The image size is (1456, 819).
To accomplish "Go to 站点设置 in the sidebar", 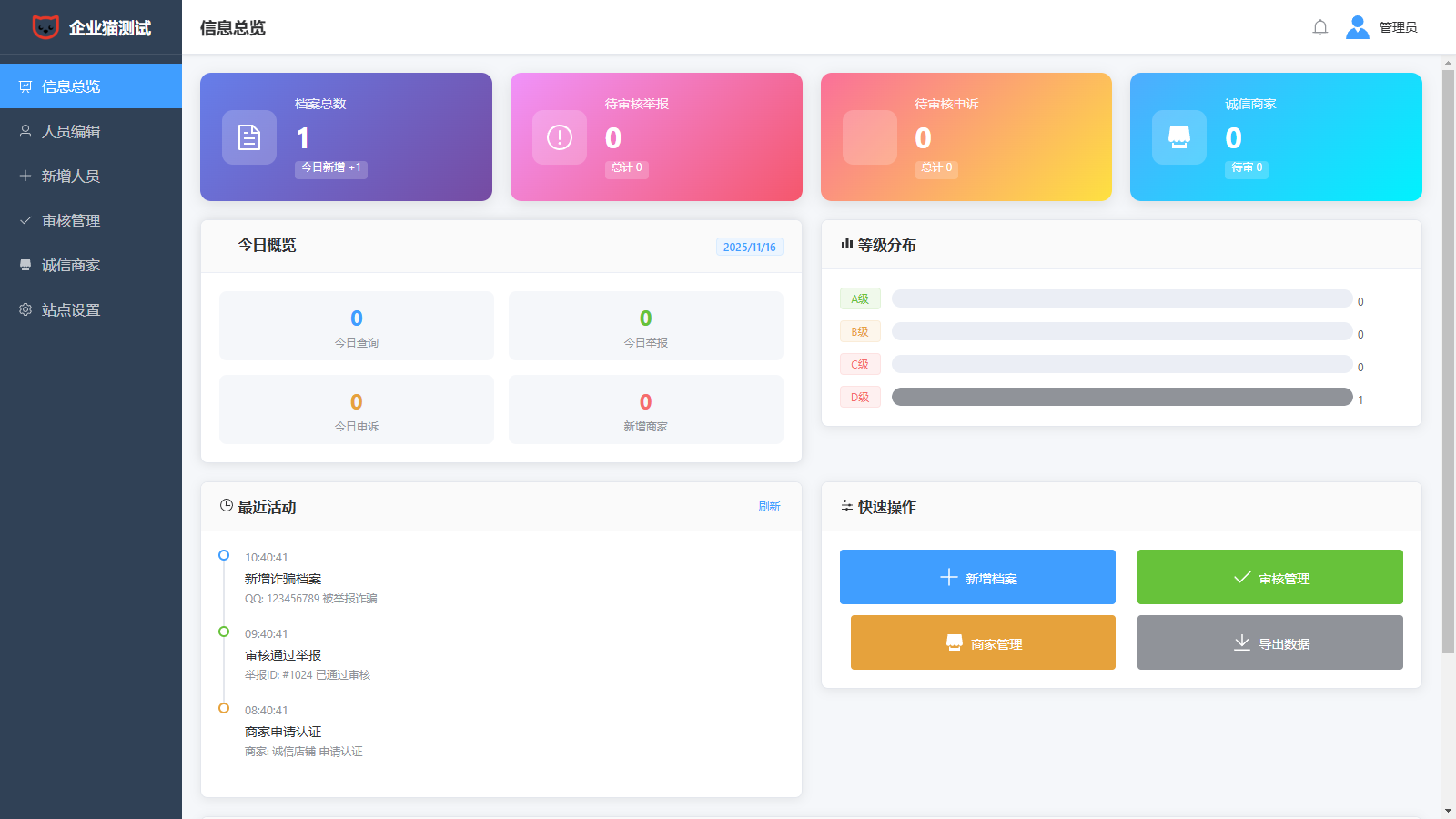I will coord(71,310).
